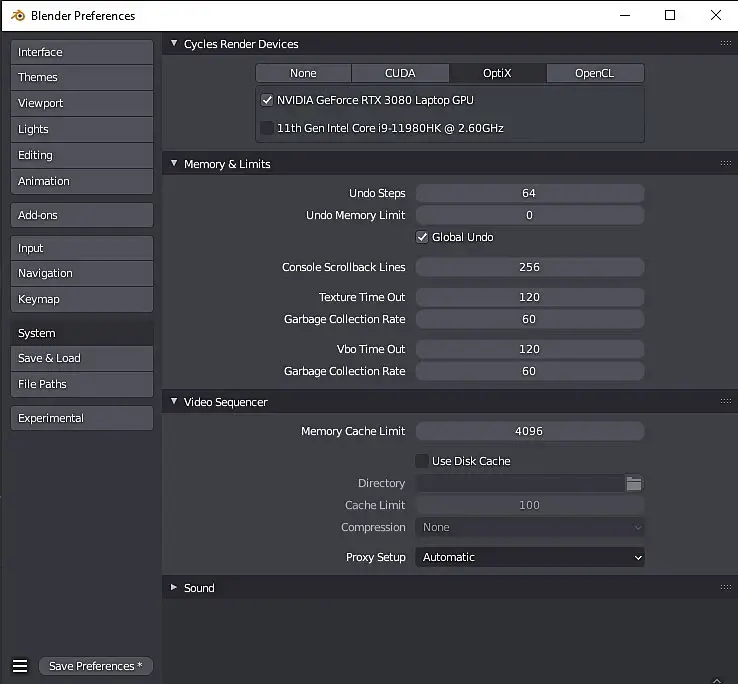This screenshot has width=738, height=684.
Task: Open the Keymap preferences section
Action: point(82,299)
